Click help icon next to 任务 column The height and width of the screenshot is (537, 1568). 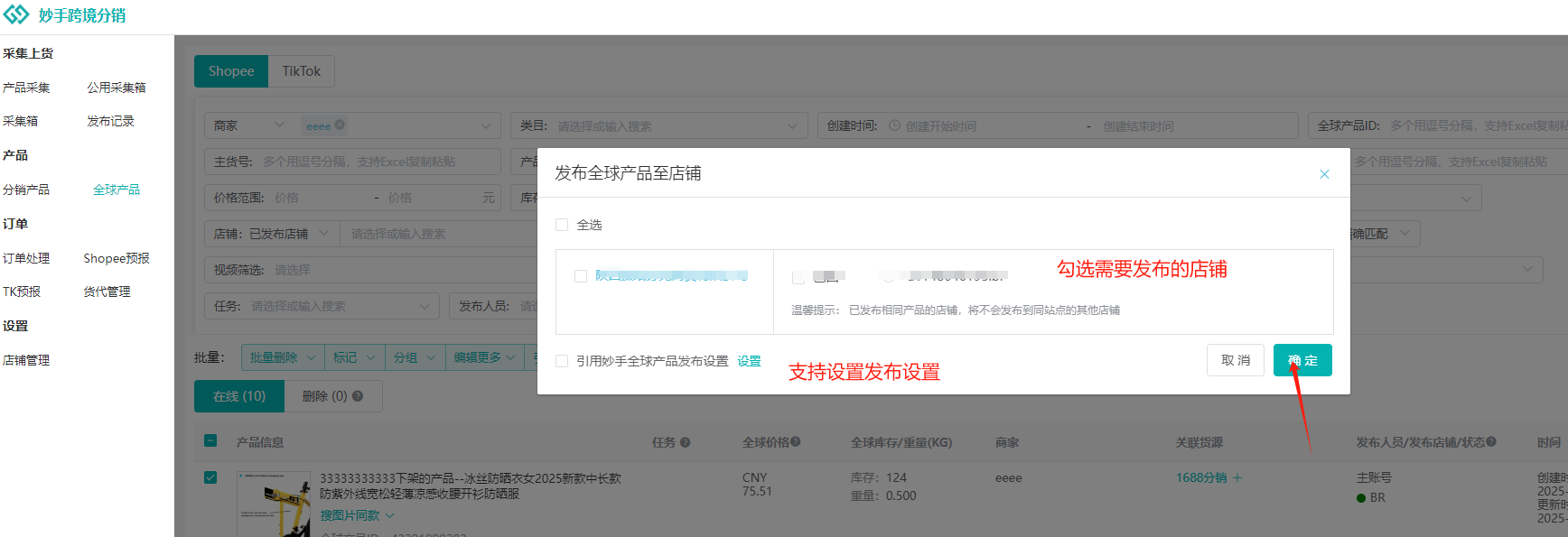pos(685,442)
